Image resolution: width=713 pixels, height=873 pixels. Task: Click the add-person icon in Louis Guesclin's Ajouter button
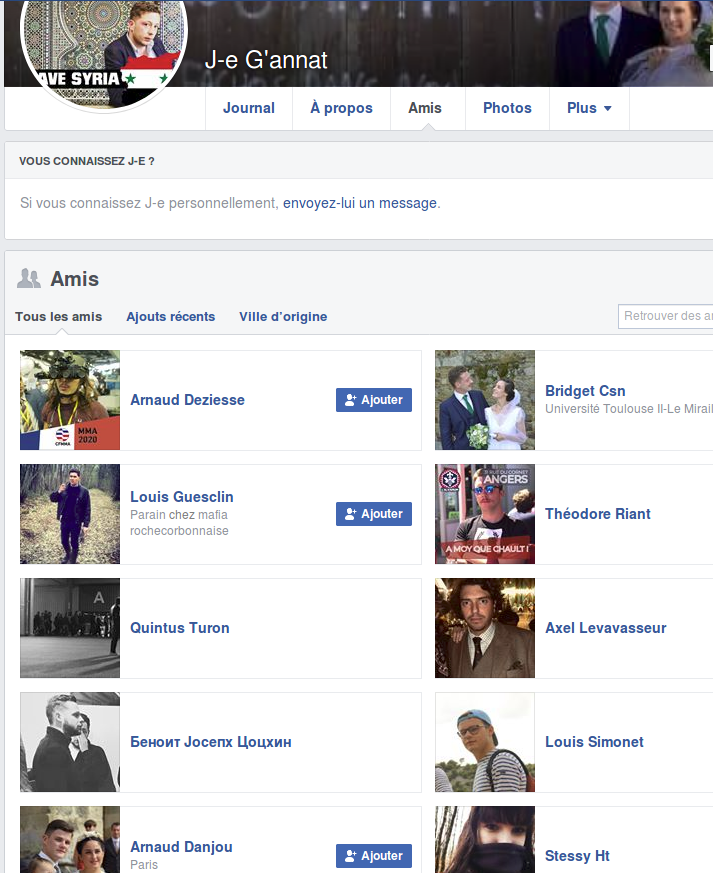click(x=350, y=514)
